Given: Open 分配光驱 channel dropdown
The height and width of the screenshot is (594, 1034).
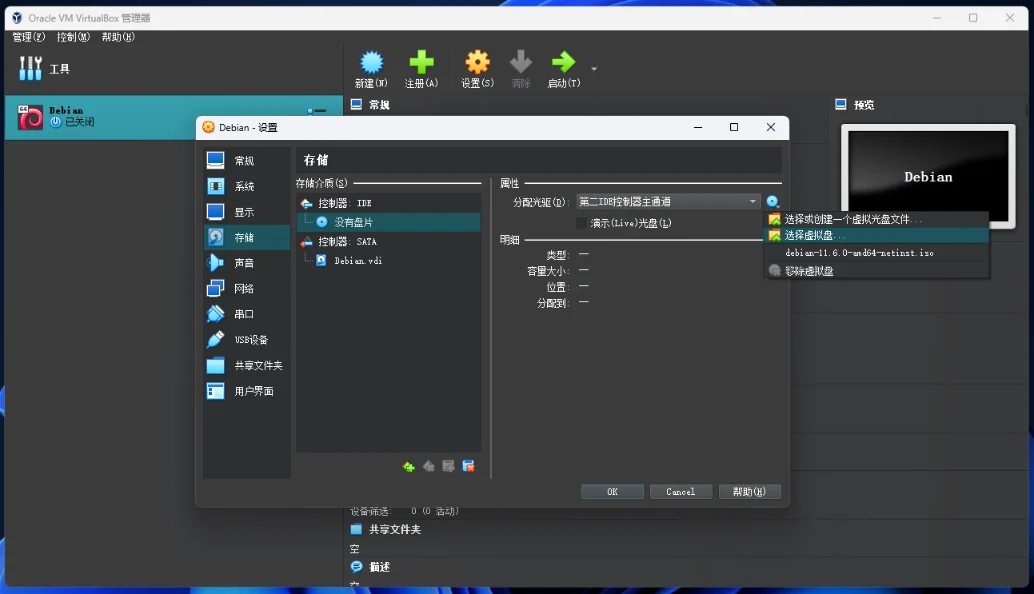Looking at the screenshot, I should (668, 202).
